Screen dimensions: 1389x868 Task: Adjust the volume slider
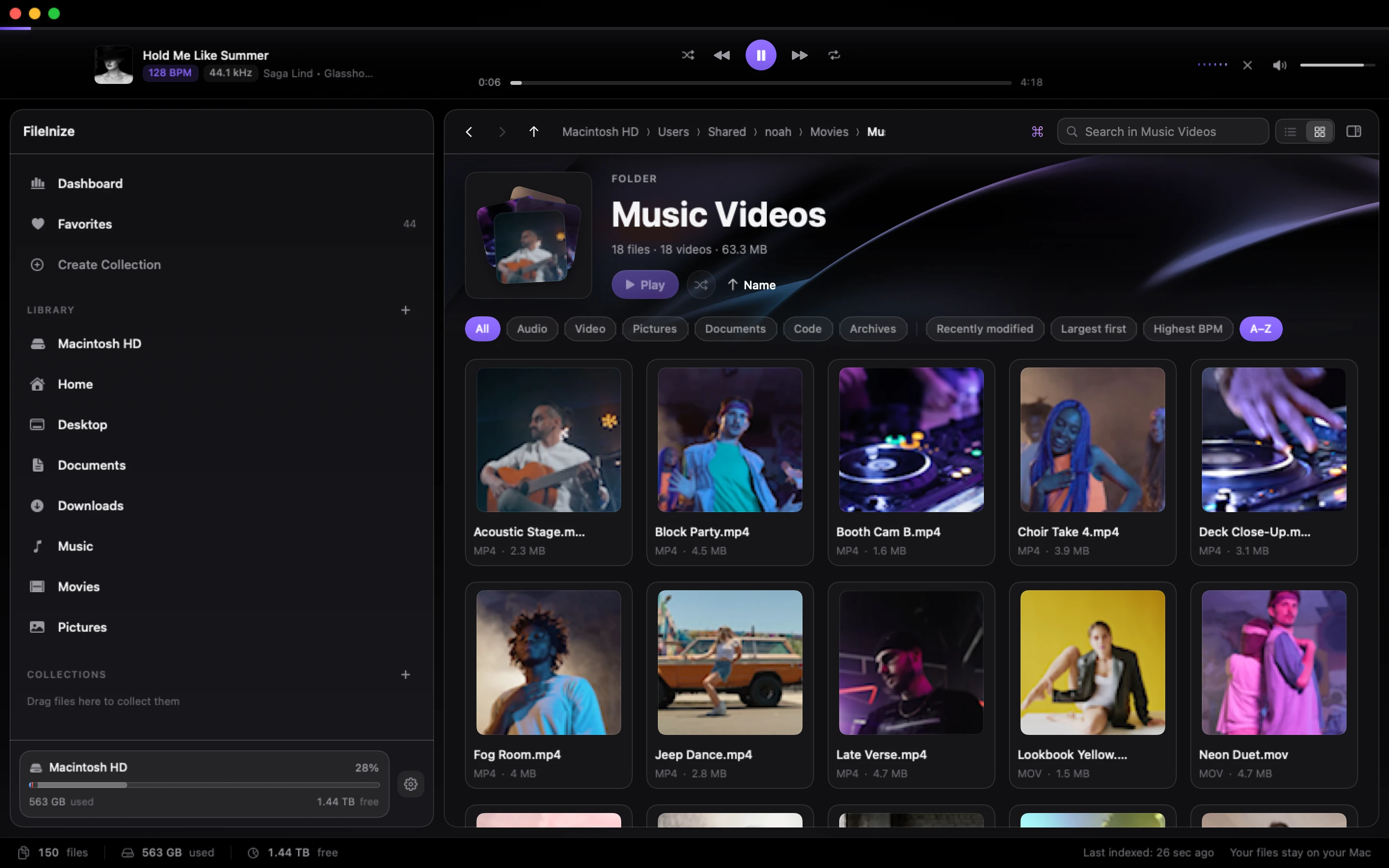coord(1337,65)
